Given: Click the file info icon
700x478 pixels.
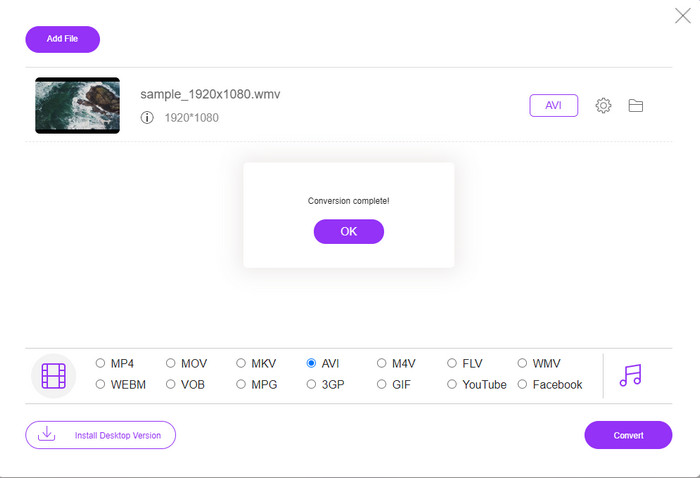Looking at the screenshot, I should [x=147, y=118].
